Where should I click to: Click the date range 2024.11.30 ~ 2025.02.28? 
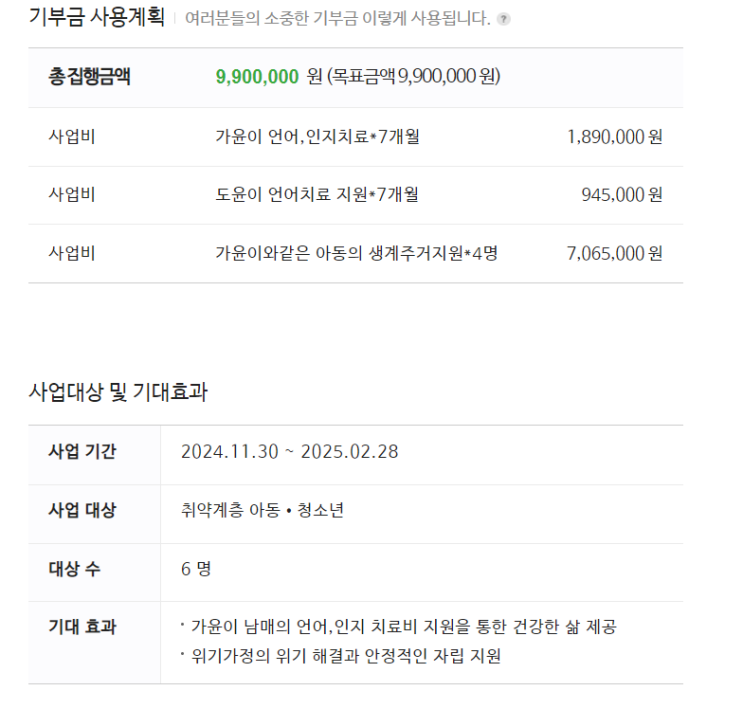pos(290,452)
